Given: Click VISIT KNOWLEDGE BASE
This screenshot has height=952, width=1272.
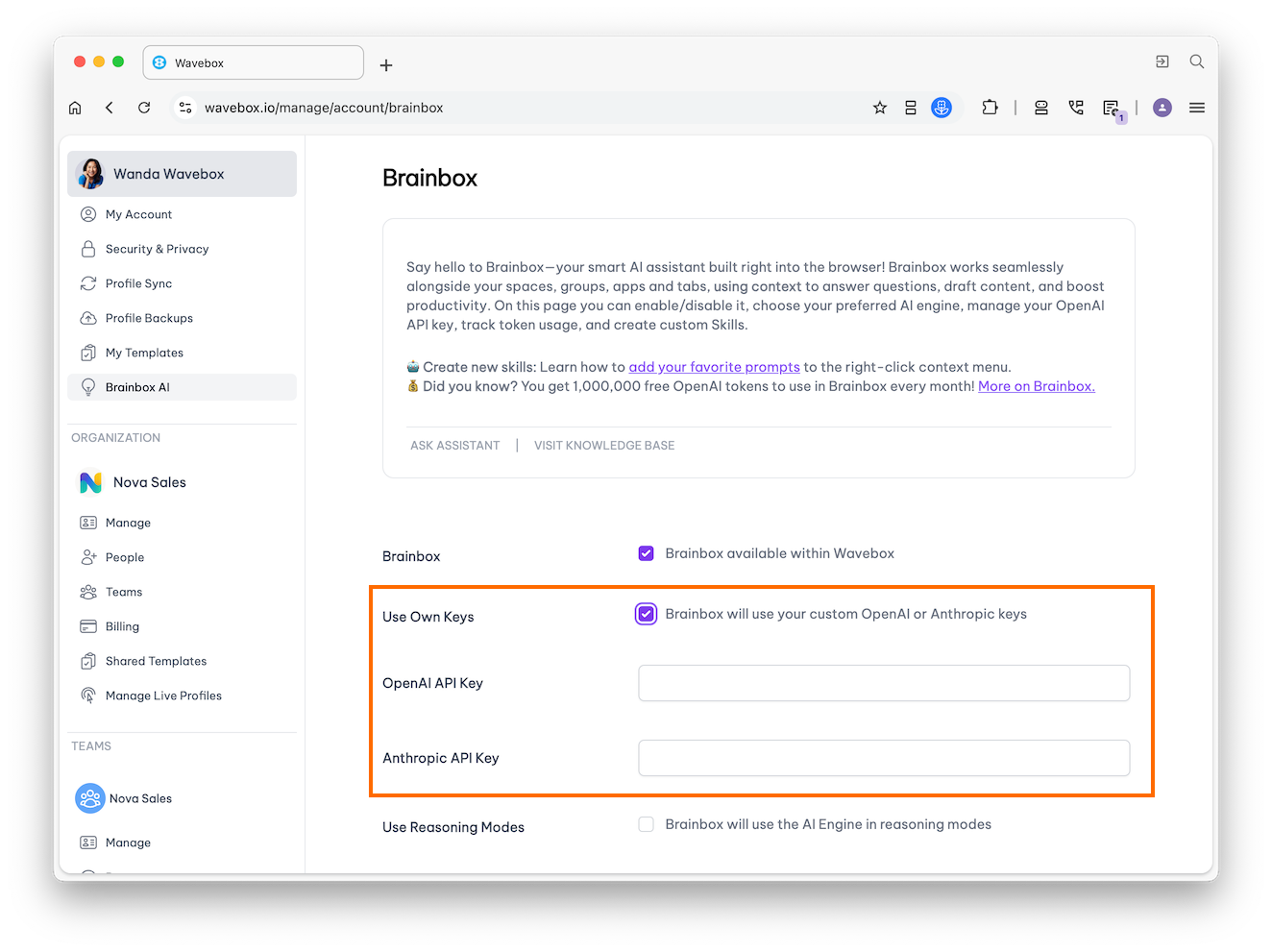Looking at the screenshot, I should click(604, 446).
